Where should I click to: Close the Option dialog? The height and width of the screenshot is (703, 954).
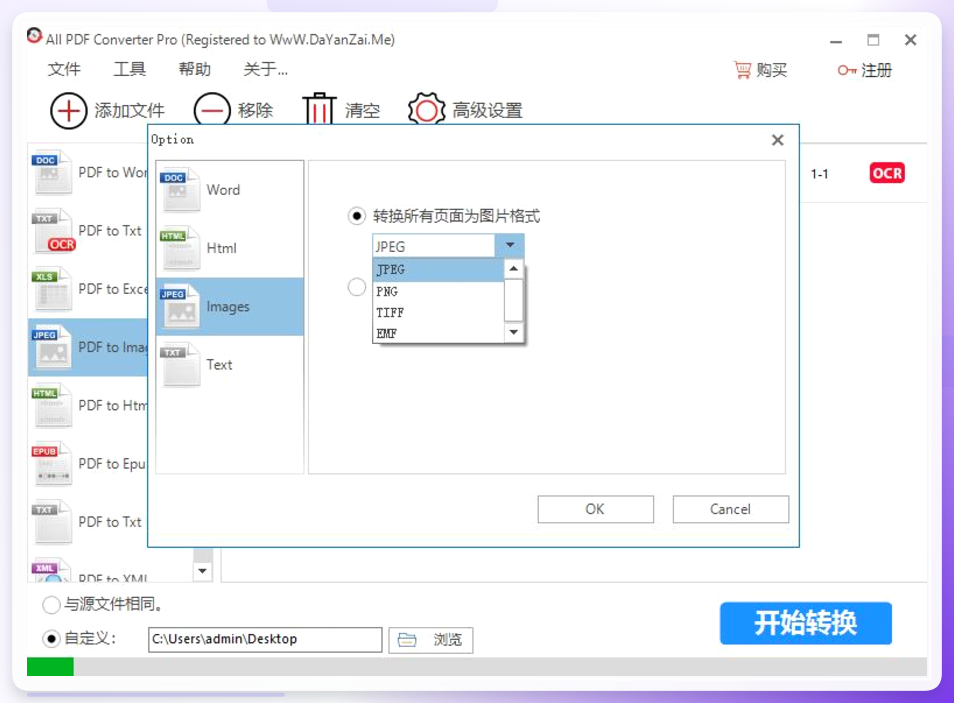(778, 140)
